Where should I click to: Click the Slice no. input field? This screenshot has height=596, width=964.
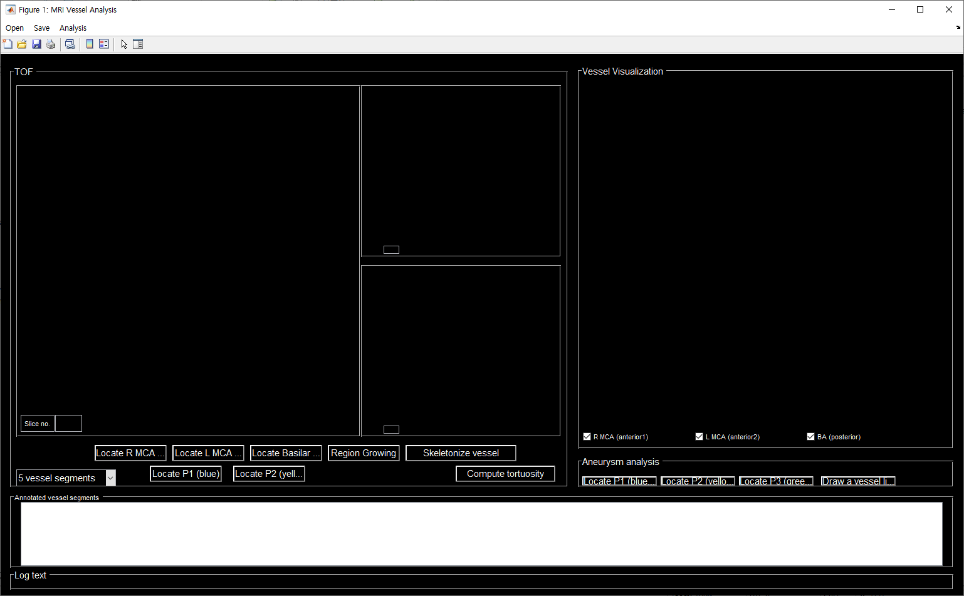[68, 424]
